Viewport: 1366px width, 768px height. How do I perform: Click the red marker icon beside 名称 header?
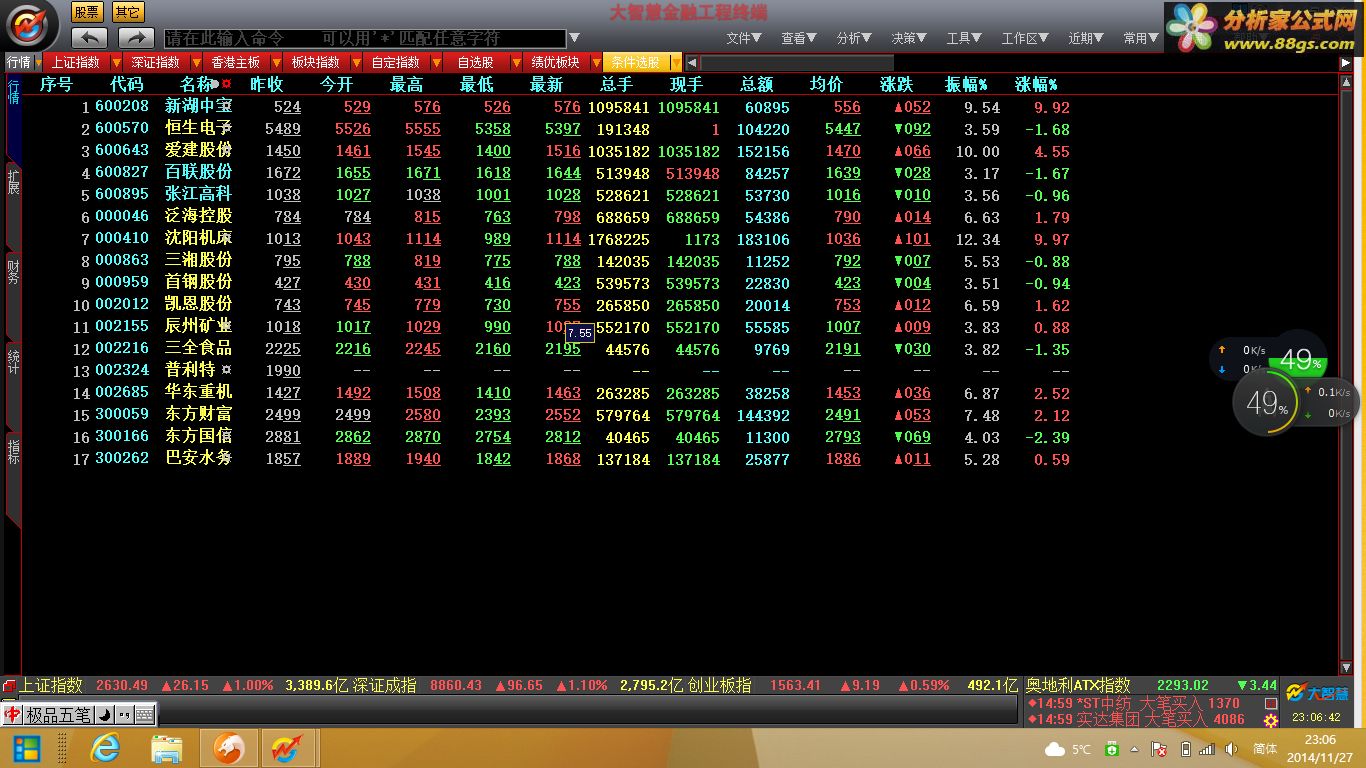227,84
